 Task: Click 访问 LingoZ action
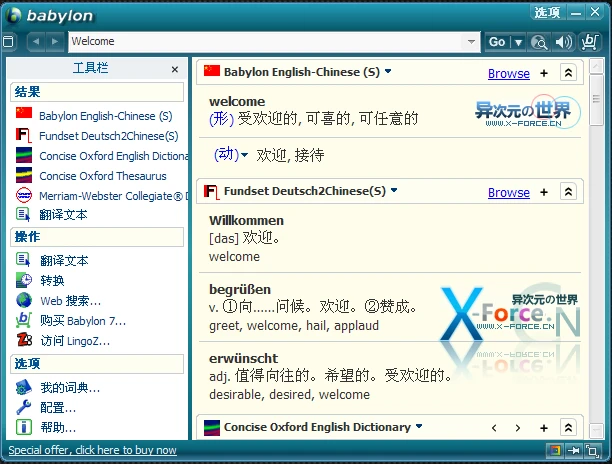(75, 341)
